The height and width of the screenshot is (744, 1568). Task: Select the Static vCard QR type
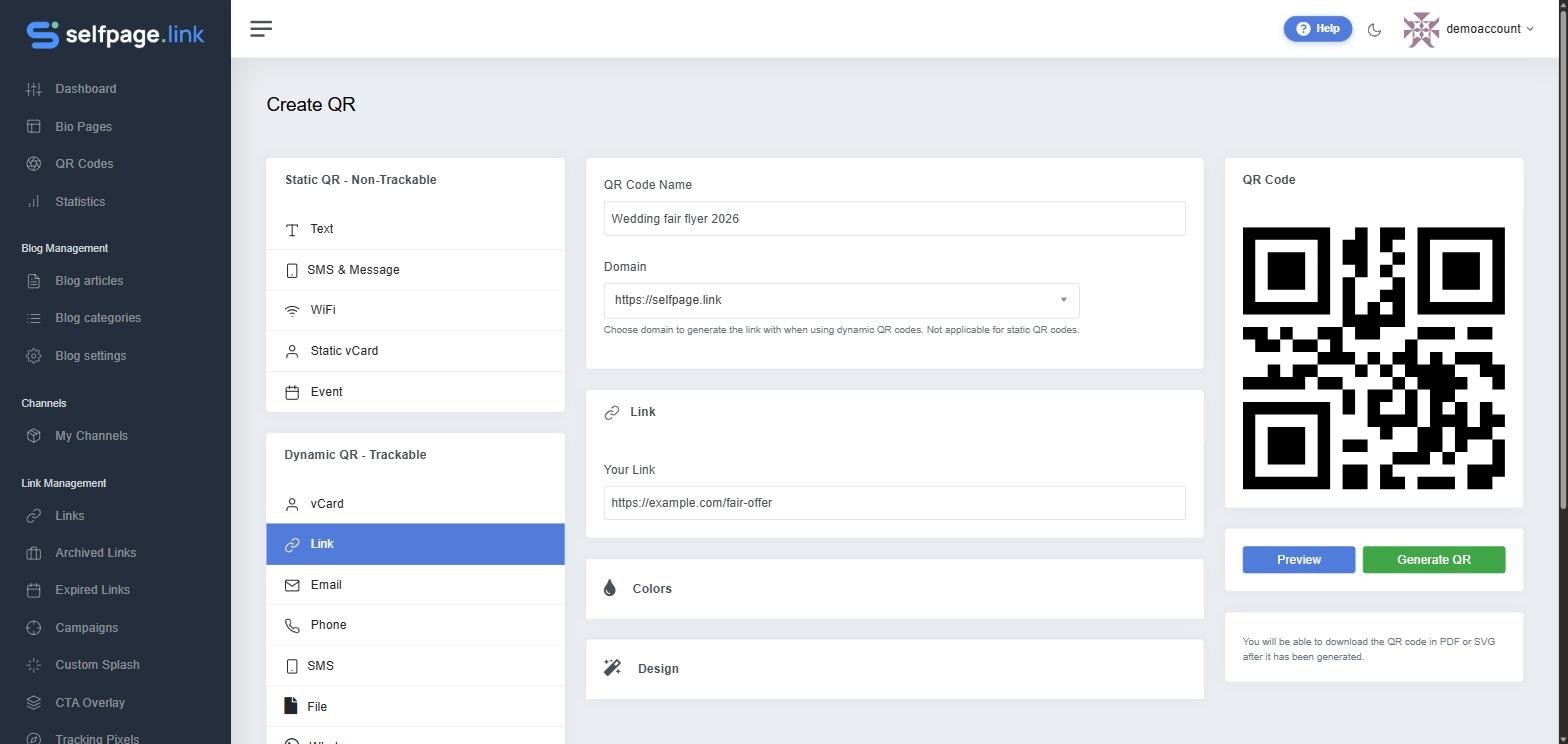415,351
